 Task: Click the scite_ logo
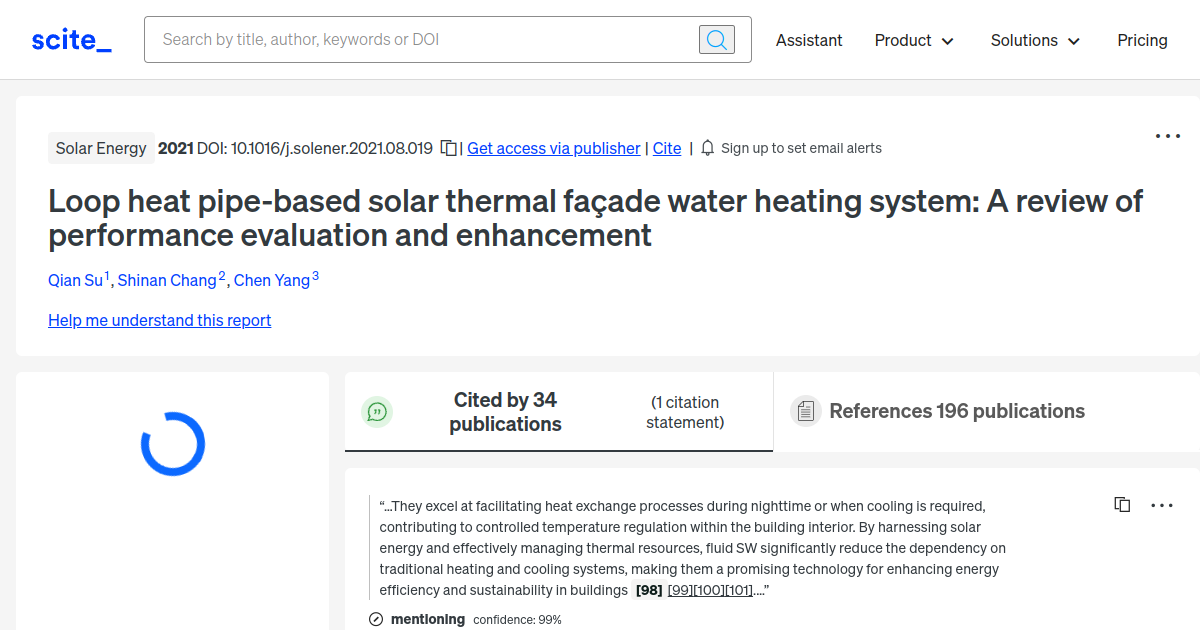click(x=70, y=39)
